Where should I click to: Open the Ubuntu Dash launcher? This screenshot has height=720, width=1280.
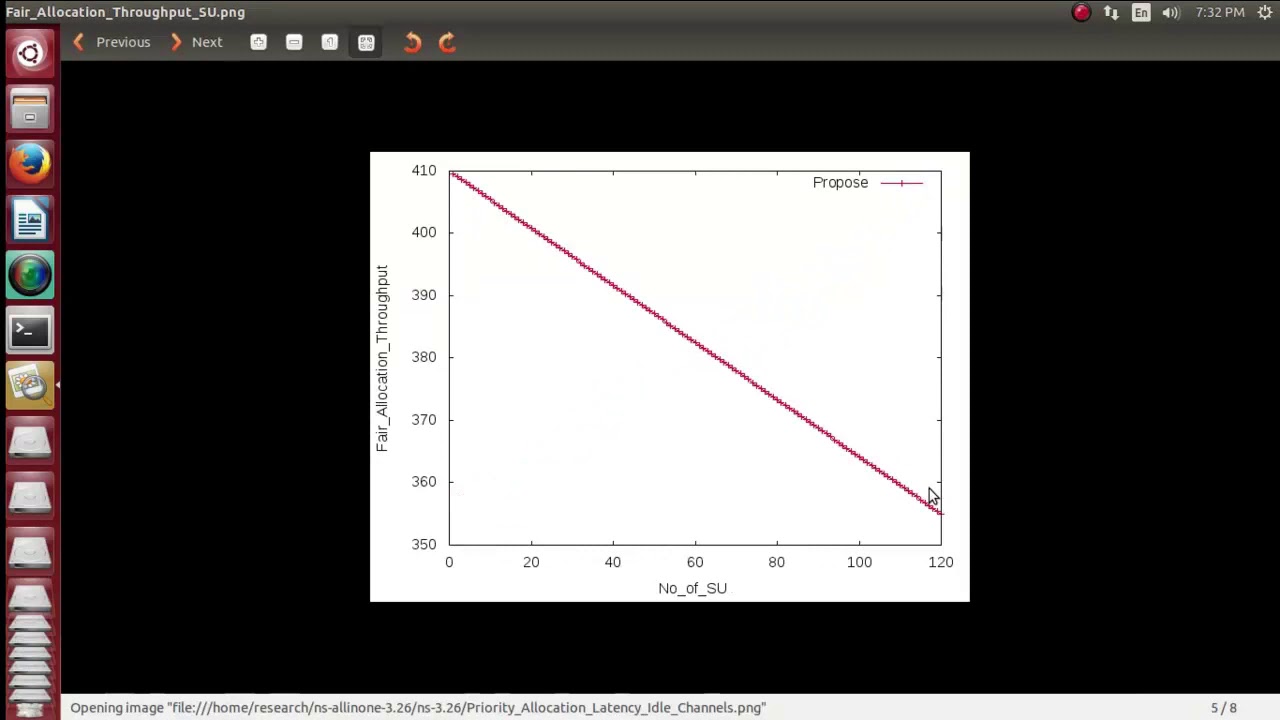click(30, 53)
